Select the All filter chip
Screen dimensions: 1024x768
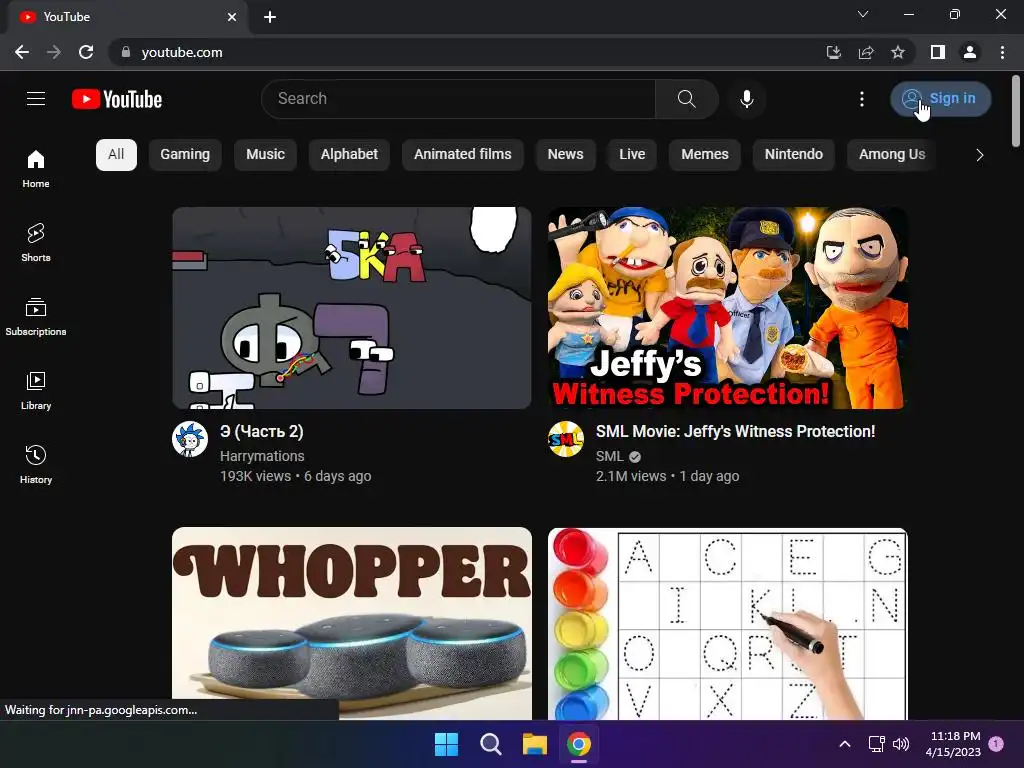(116, 155)
